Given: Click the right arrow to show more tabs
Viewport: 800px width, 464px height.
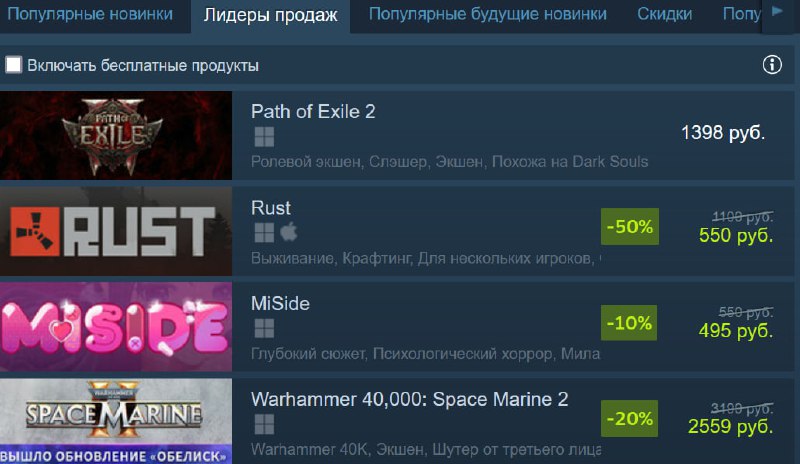Looking at the screenshot, I should (x=778, y=11).
